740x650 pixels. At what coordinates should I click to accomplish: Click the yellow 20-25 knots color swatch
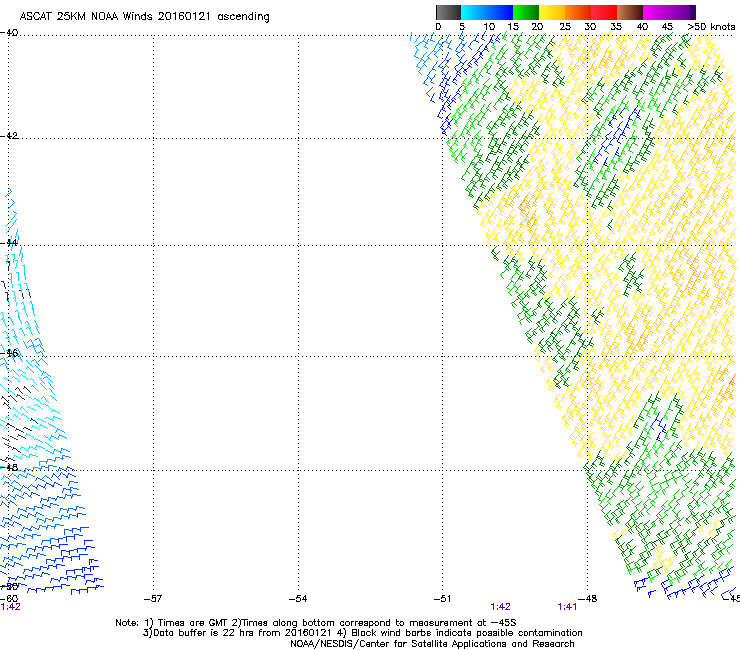pos(552,12)
